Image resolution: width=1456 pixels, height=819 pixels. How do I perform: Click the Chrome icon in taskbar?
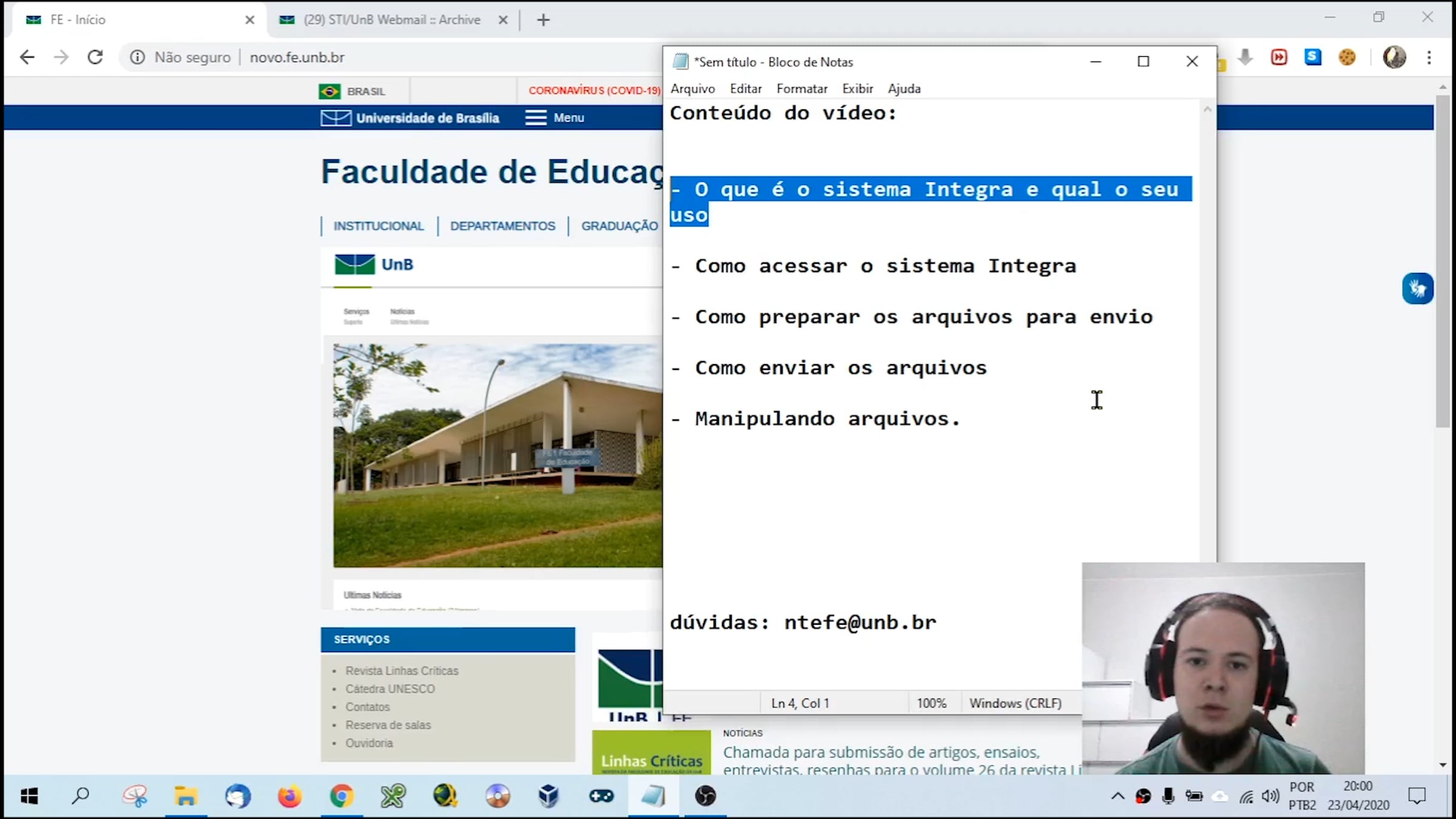342,795
